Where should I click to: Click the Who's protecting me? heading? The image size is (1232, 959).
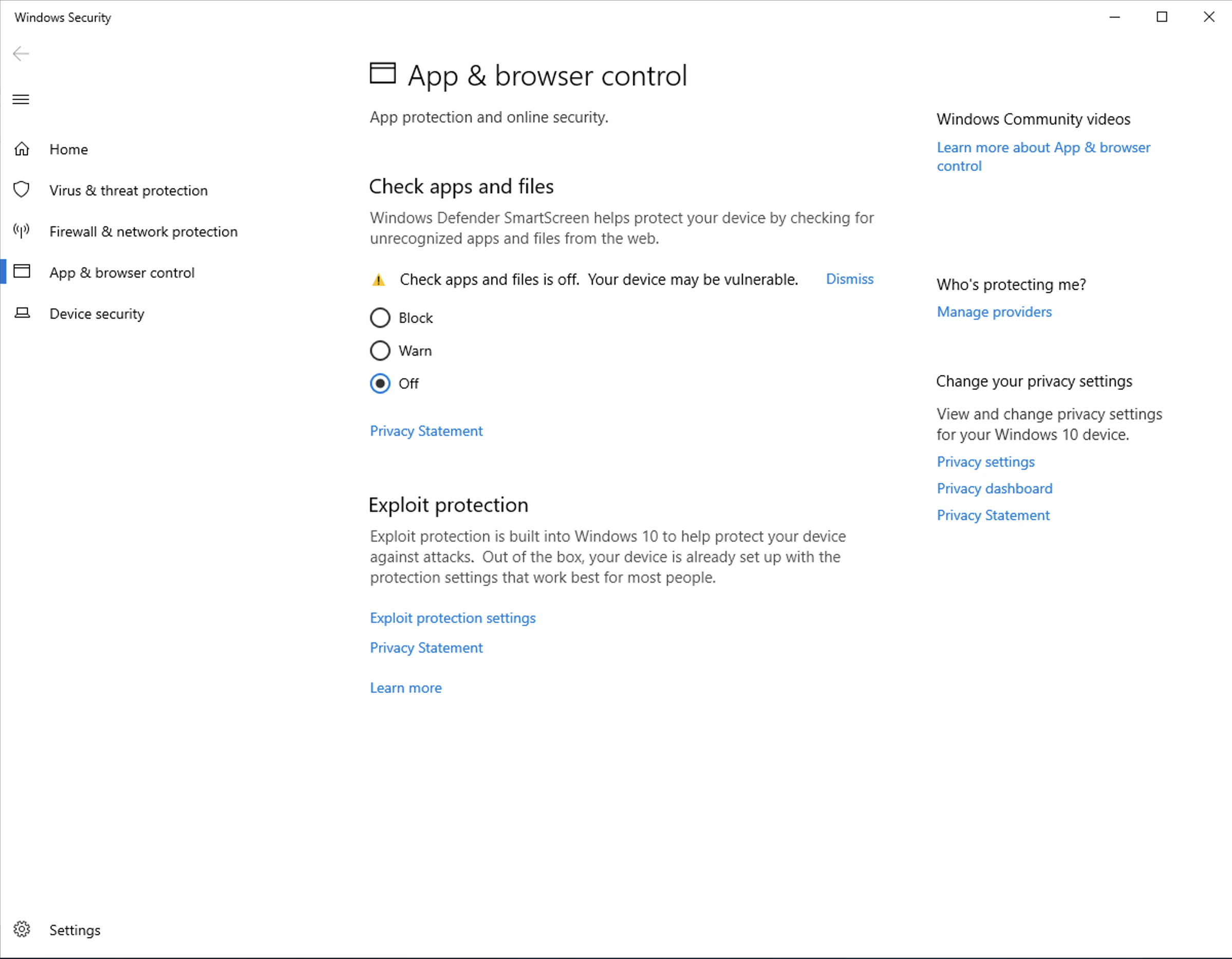click(1012, 285)
